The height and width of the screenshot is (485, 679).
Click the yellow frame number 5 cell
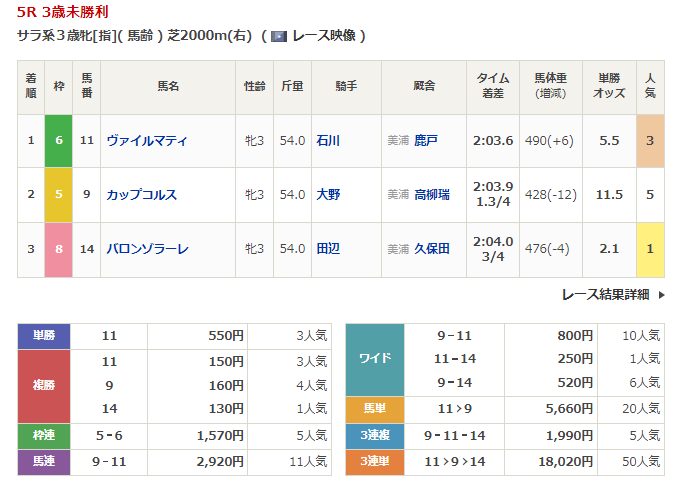[59, 195]
